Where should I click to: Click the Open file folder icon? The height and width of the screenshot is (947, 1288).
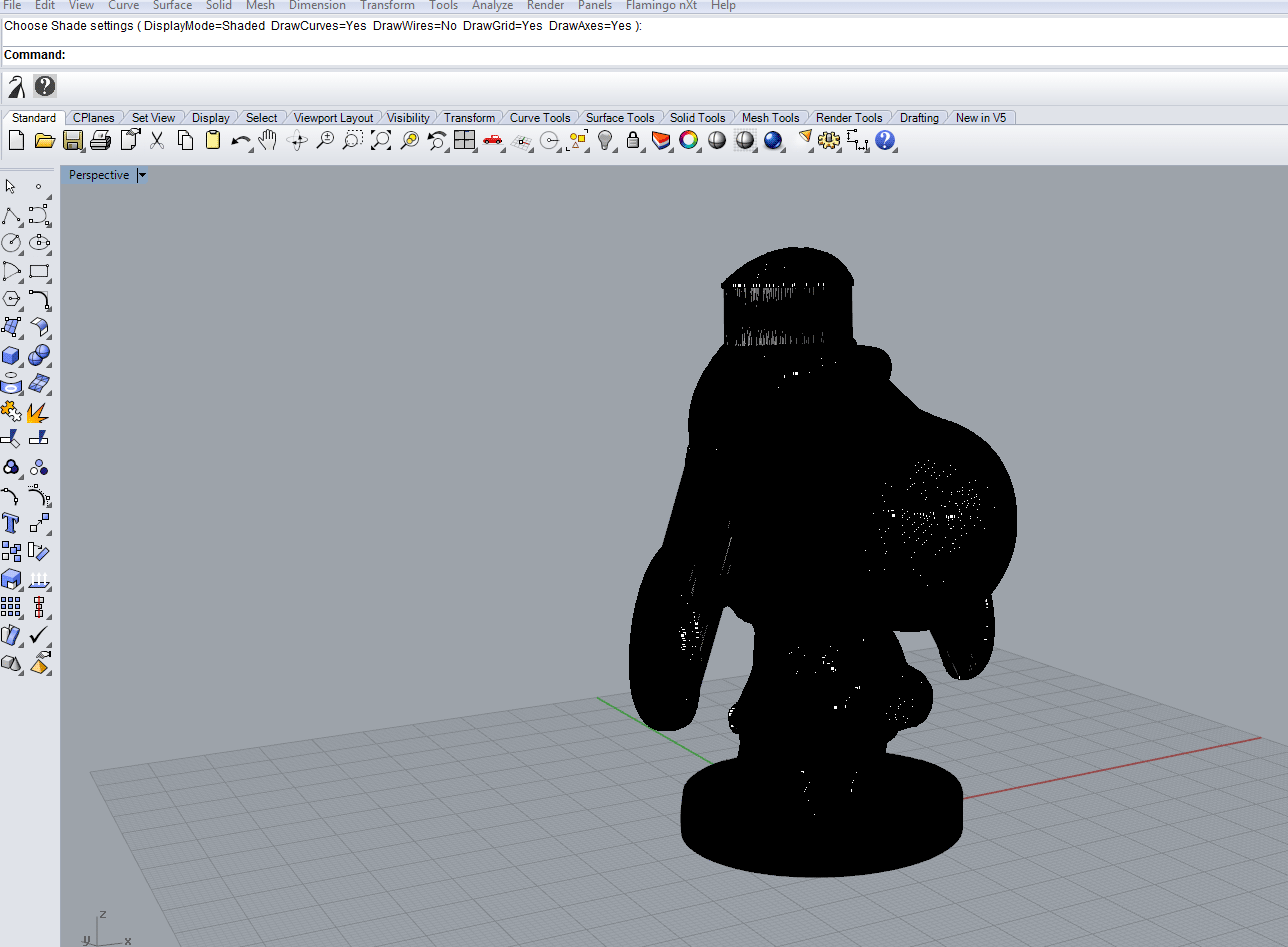44,141
